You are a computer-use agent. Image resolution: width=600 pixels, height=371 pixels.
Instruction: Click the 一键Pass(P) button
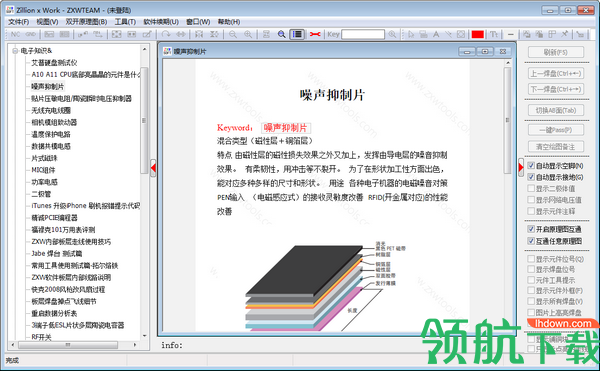[556, 130]
